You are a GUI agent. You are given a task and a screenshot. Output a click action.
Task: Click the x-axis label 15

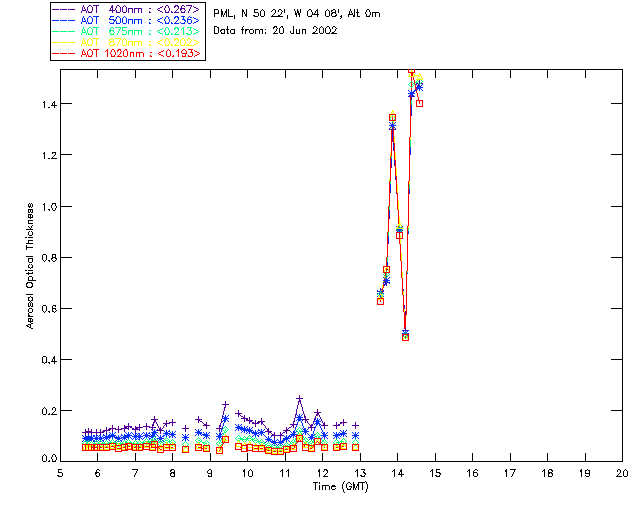point(435,473)
